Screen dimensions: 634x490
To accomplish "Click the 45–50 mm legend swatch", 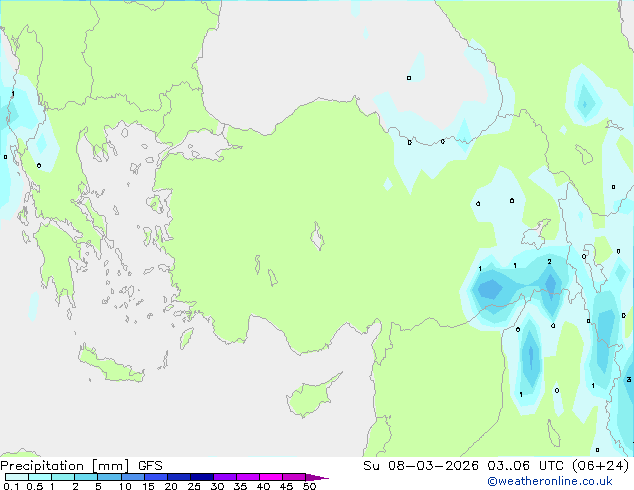I will coord(294,477).
